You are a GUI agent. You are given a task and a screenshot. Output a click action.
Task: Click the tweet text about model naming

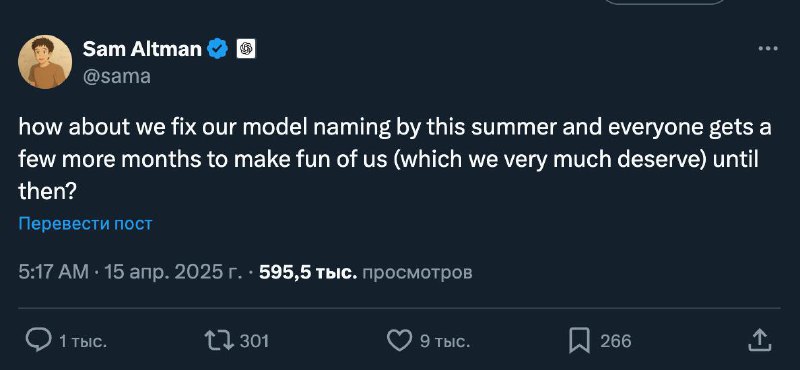coord(394,160)
